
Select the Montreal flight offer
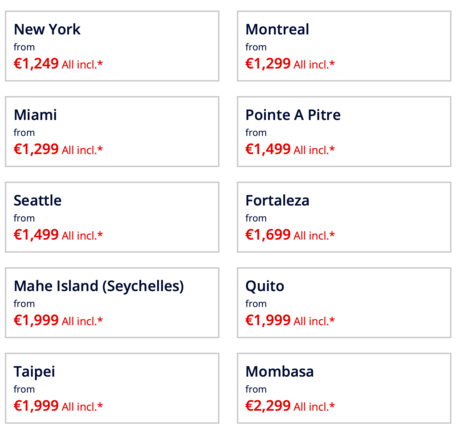pyautogui.click(x=344, y=46)
